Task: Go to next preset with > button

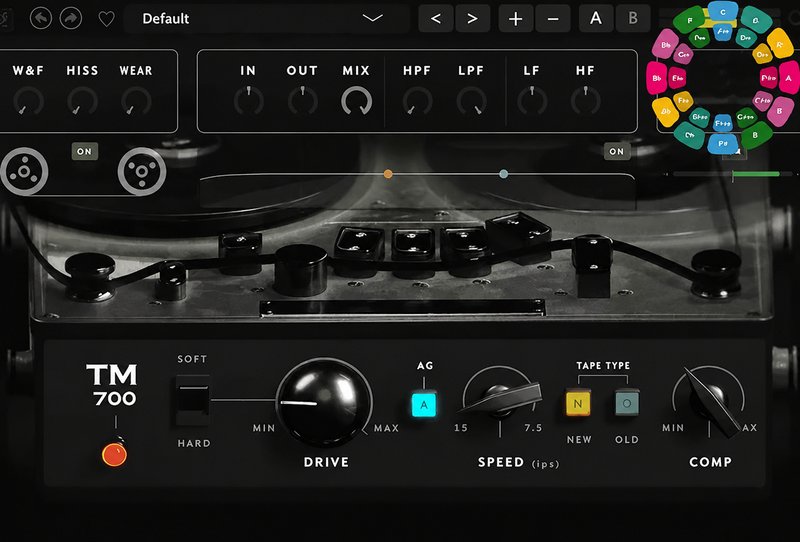Action: click(473, 19)
